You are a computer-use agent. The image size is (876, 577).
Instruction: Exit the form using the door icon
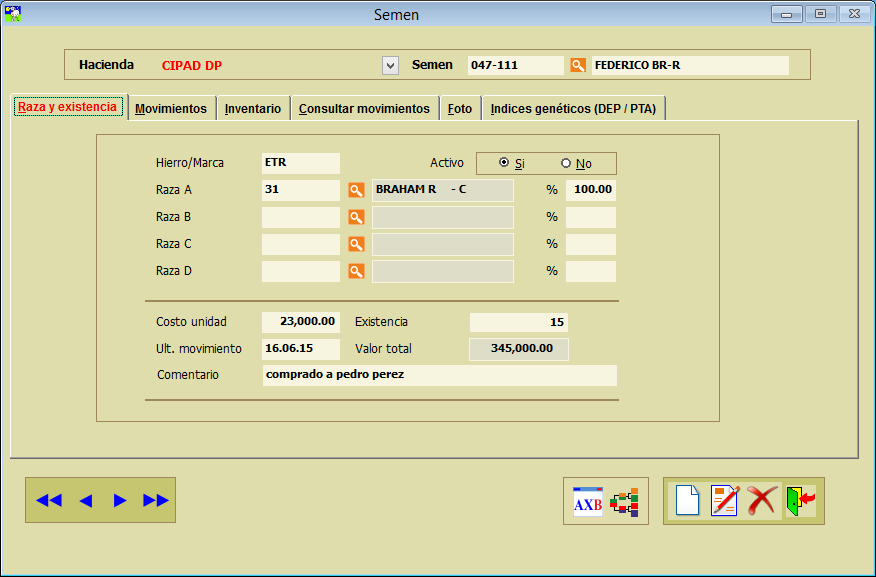[800, 500]
